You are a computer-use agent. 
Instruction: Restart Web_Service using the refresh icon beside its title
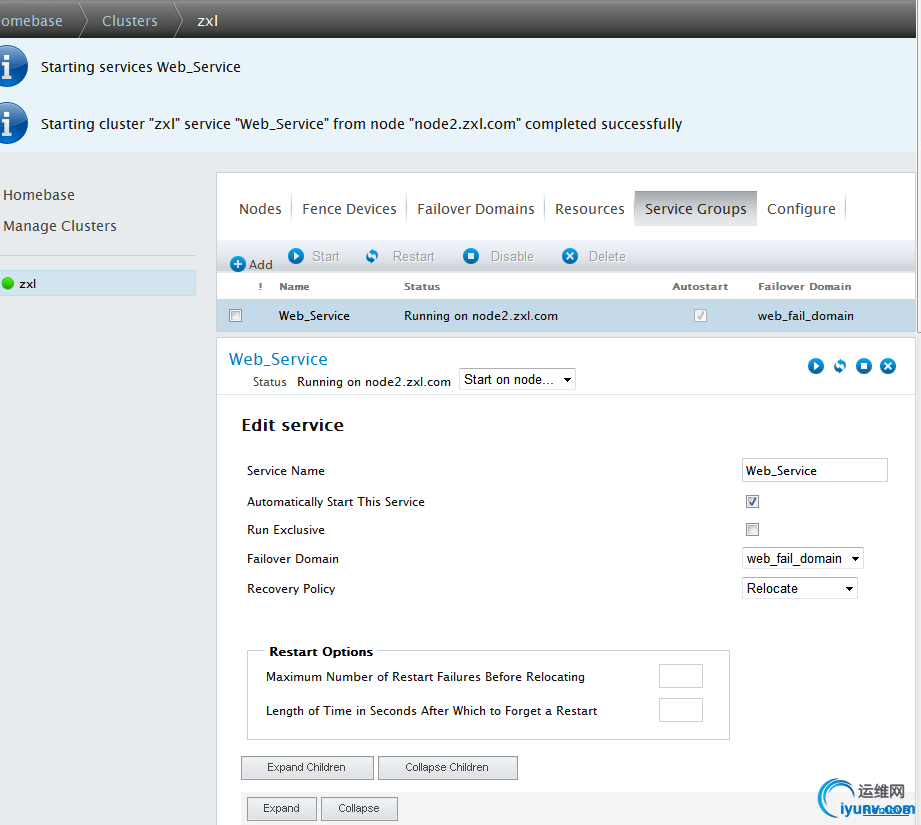point(840,366)
